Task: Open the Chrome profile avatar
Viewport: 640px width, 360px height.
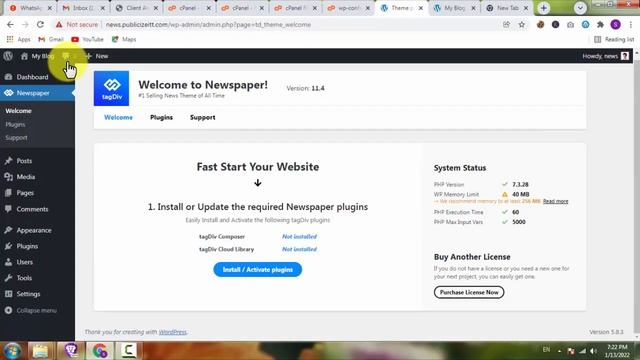Action: tap(616, 24)
